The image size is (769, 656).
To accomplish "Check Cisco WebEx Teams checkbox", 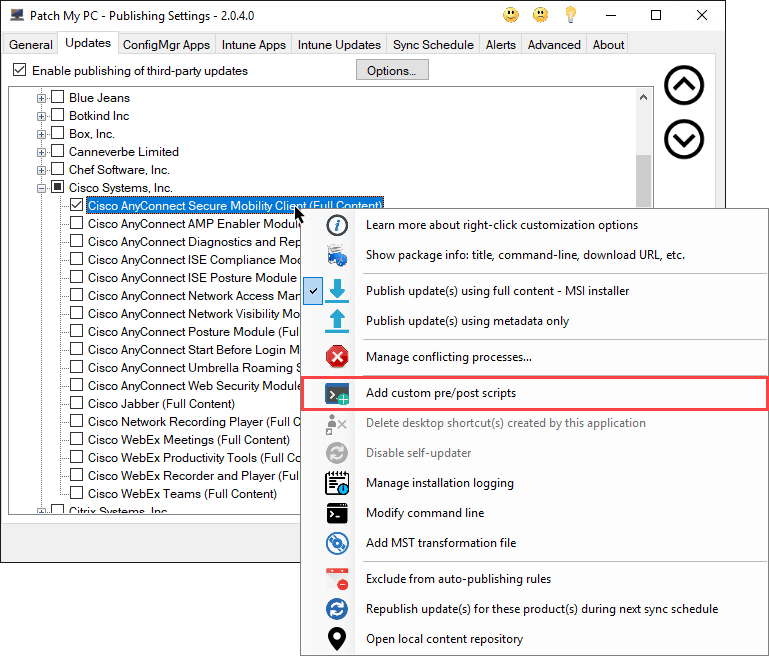I will (76, 493).
